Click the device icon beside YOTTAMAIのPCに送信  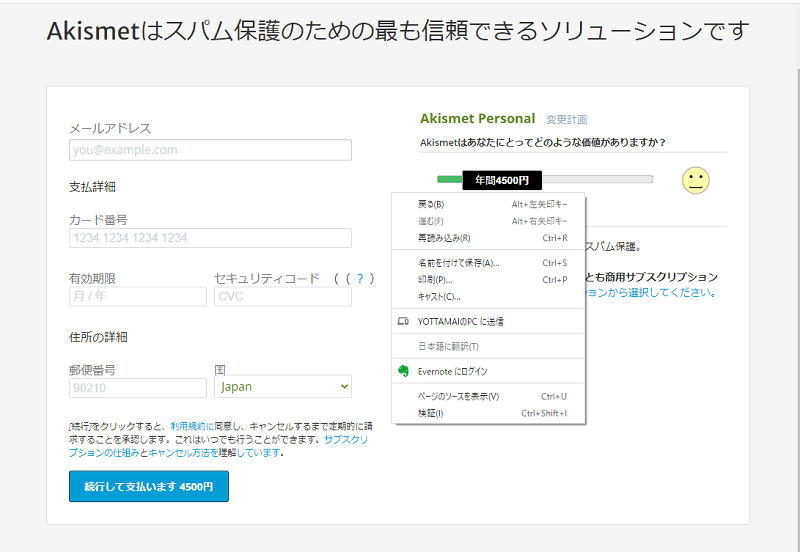(403, 322)
